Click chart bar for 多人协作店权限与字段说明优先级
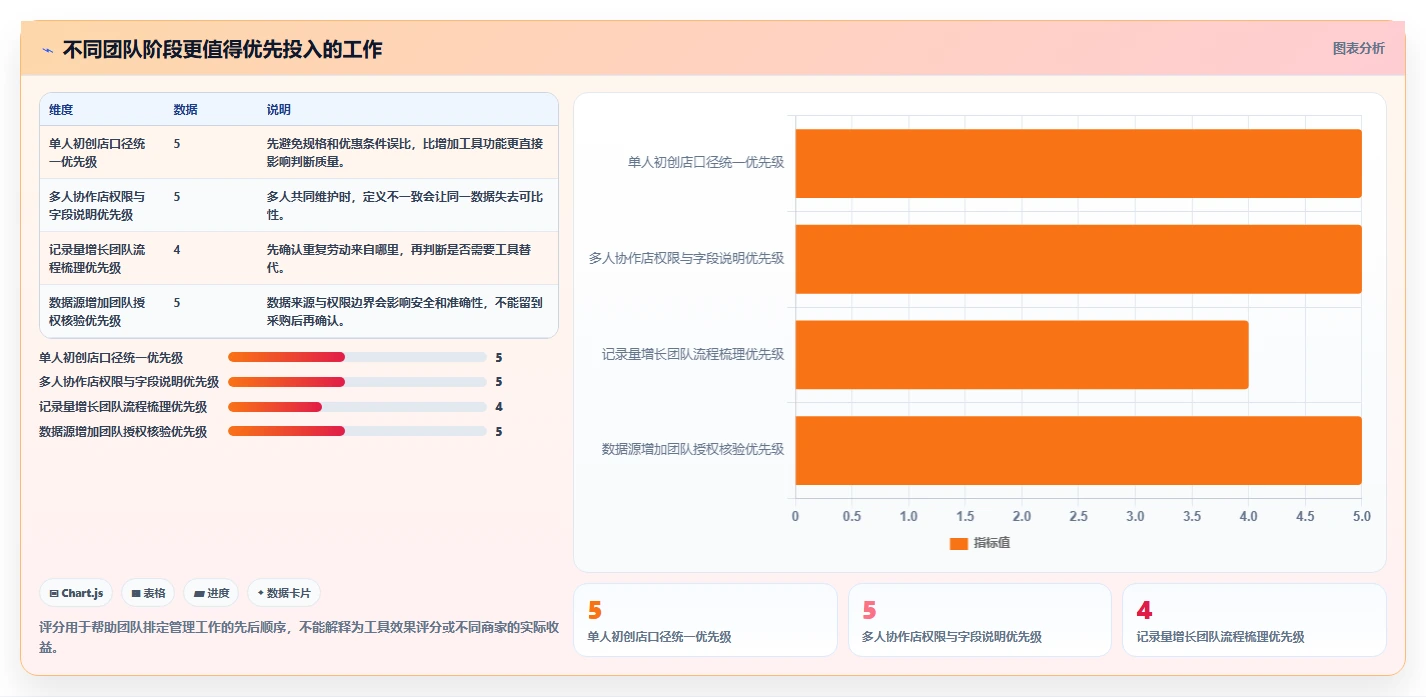 coord(1078,259)
